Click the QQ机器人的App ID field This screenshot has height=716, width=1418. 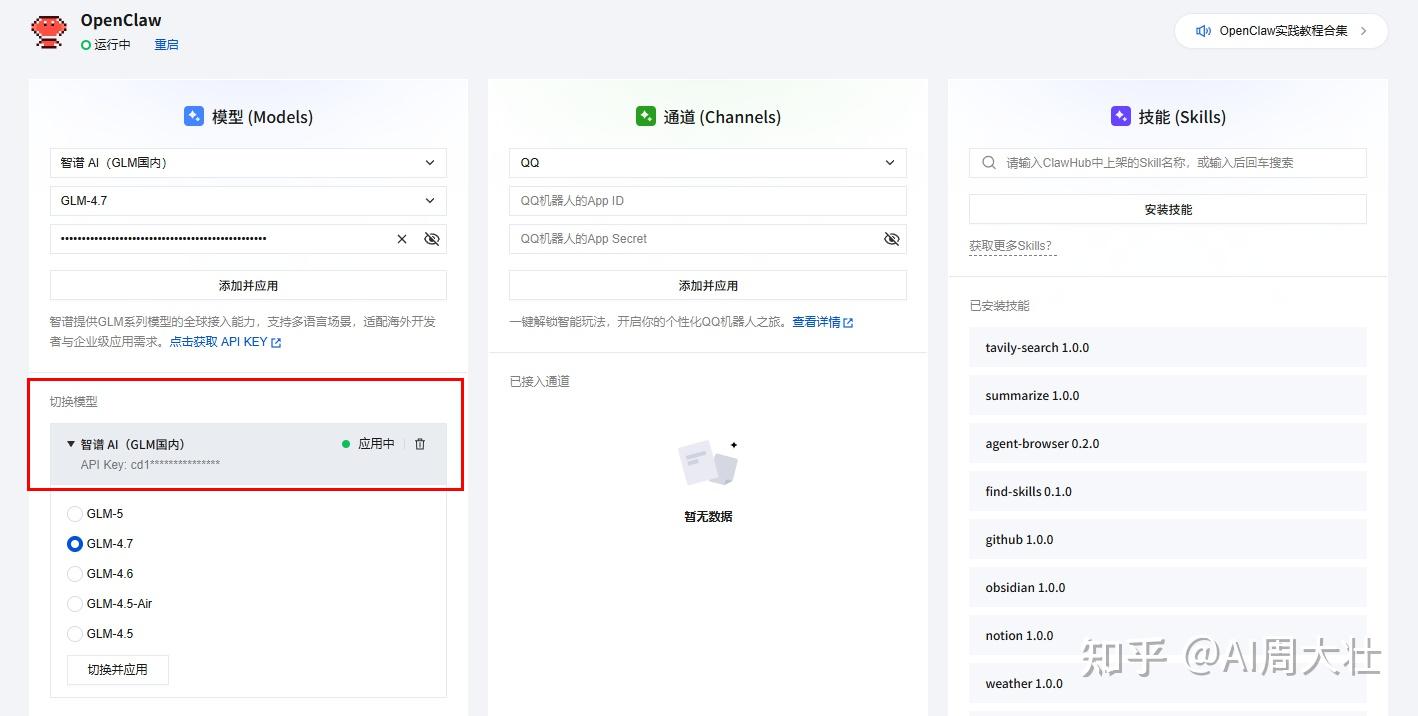[708, 201]
